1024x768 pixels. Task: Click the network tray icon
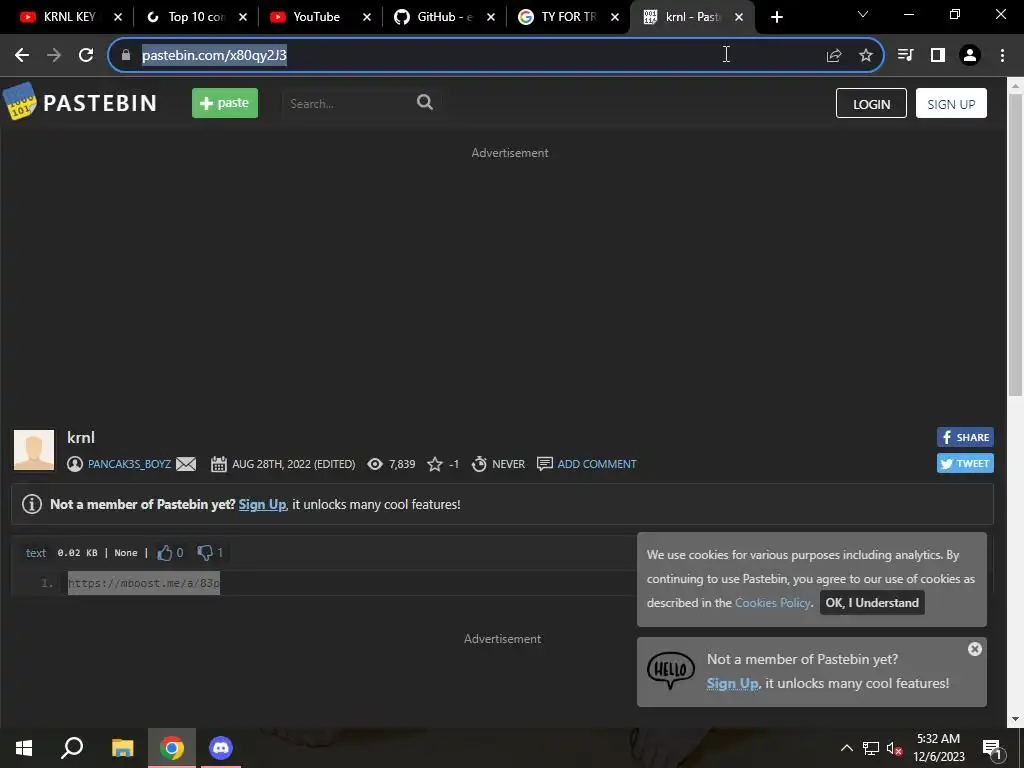click(871, 748)
